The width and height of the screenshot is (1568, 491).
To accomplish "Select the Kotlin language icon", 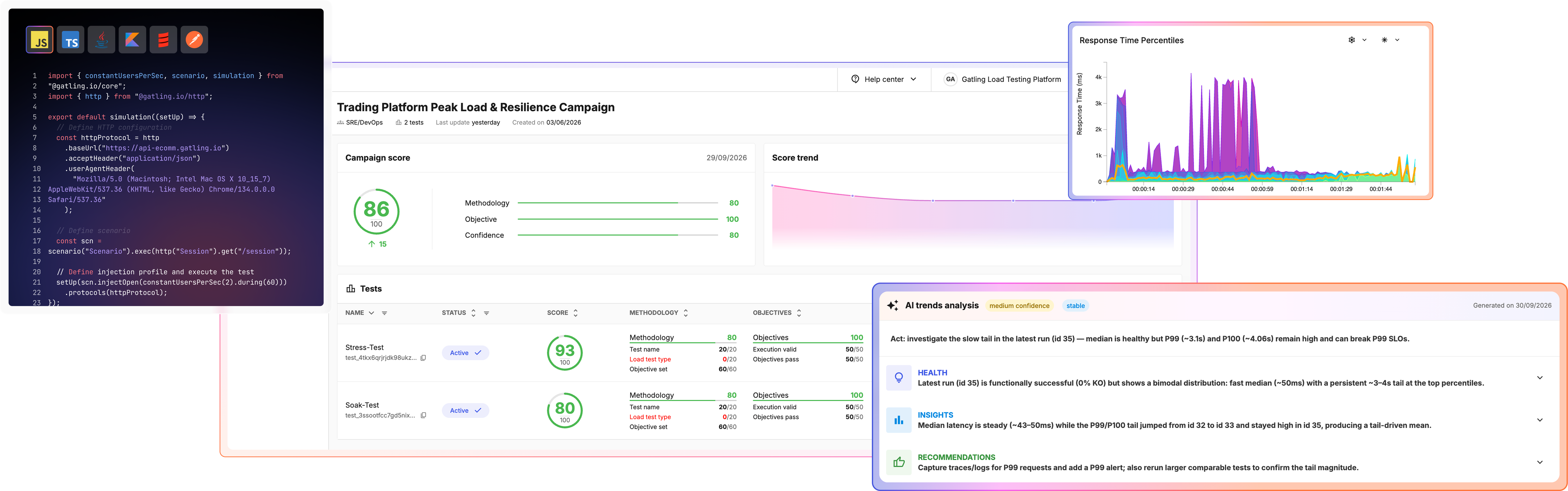I will pyautogui.click(x=132, y=40).
